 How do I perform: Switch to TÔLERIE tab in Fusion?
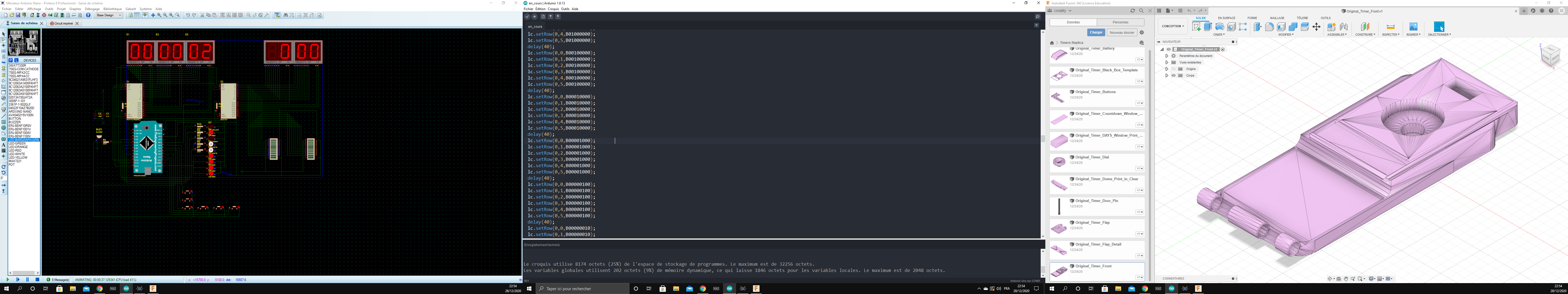(x=1303, y=18)
